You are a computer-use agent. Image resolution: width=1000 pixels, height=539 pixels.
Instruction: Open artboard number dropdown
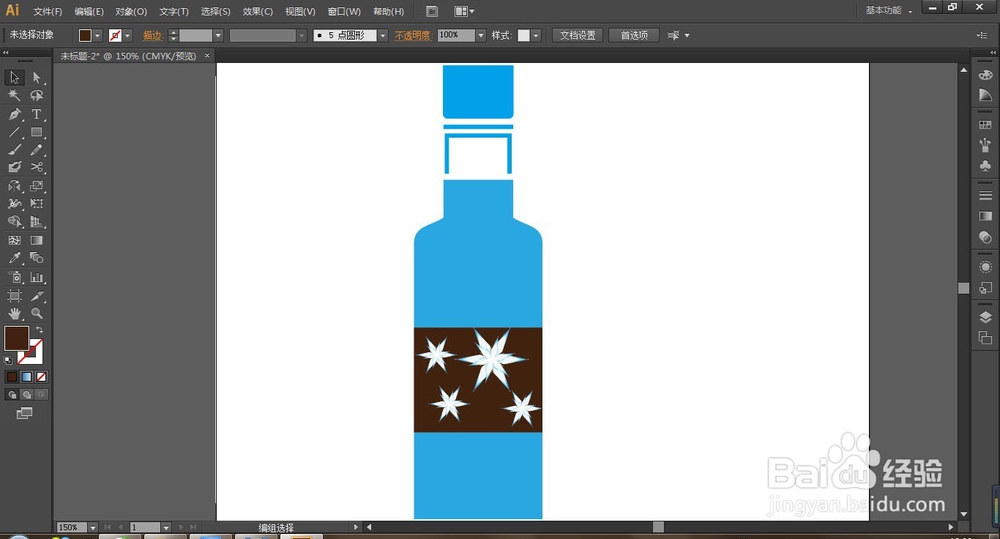pos(166,528)
